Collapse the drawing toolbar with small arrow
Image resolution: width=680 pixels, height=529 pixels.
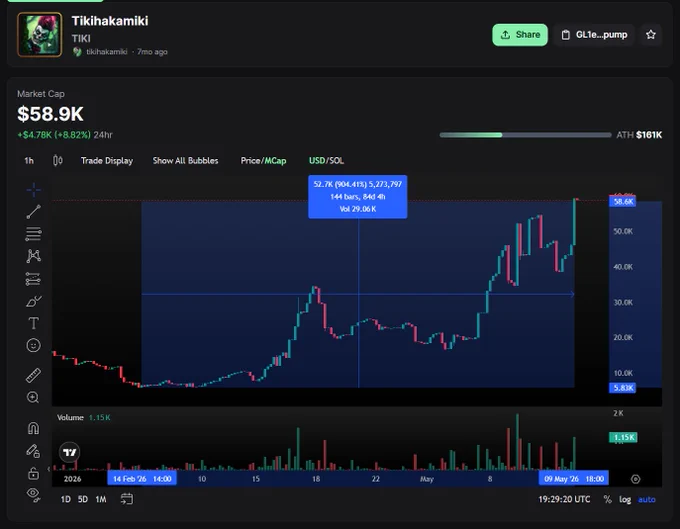[49, 469]
